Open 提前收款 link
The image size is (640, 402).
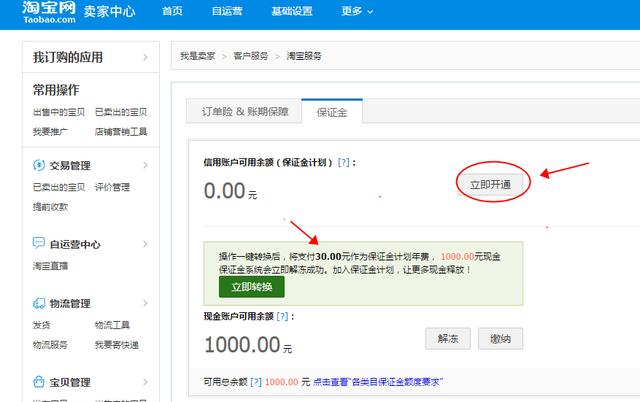[x=50, y=207]
